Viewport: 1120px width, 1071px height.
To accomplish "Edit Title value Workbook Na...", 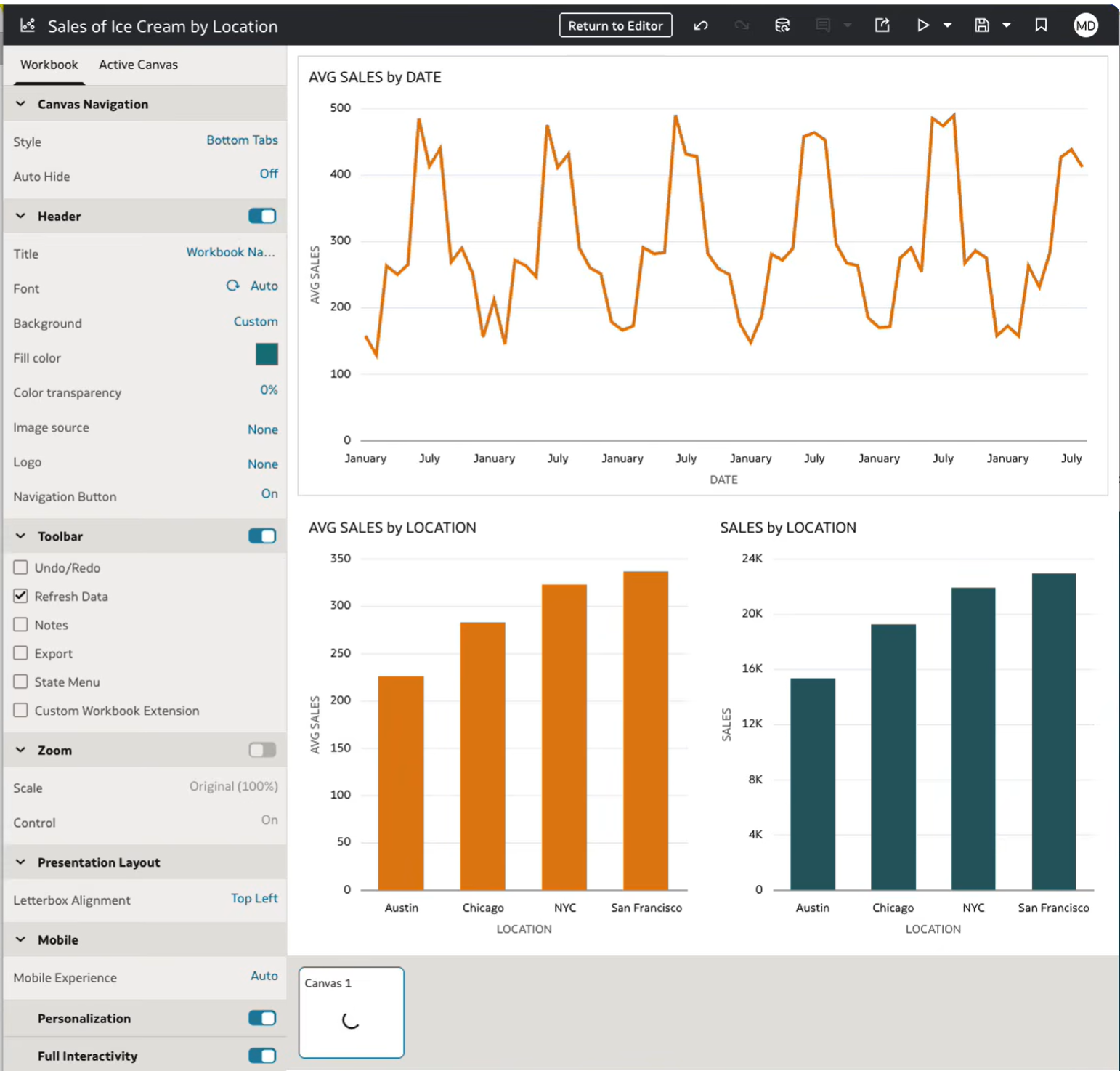I will coord(231,252).
